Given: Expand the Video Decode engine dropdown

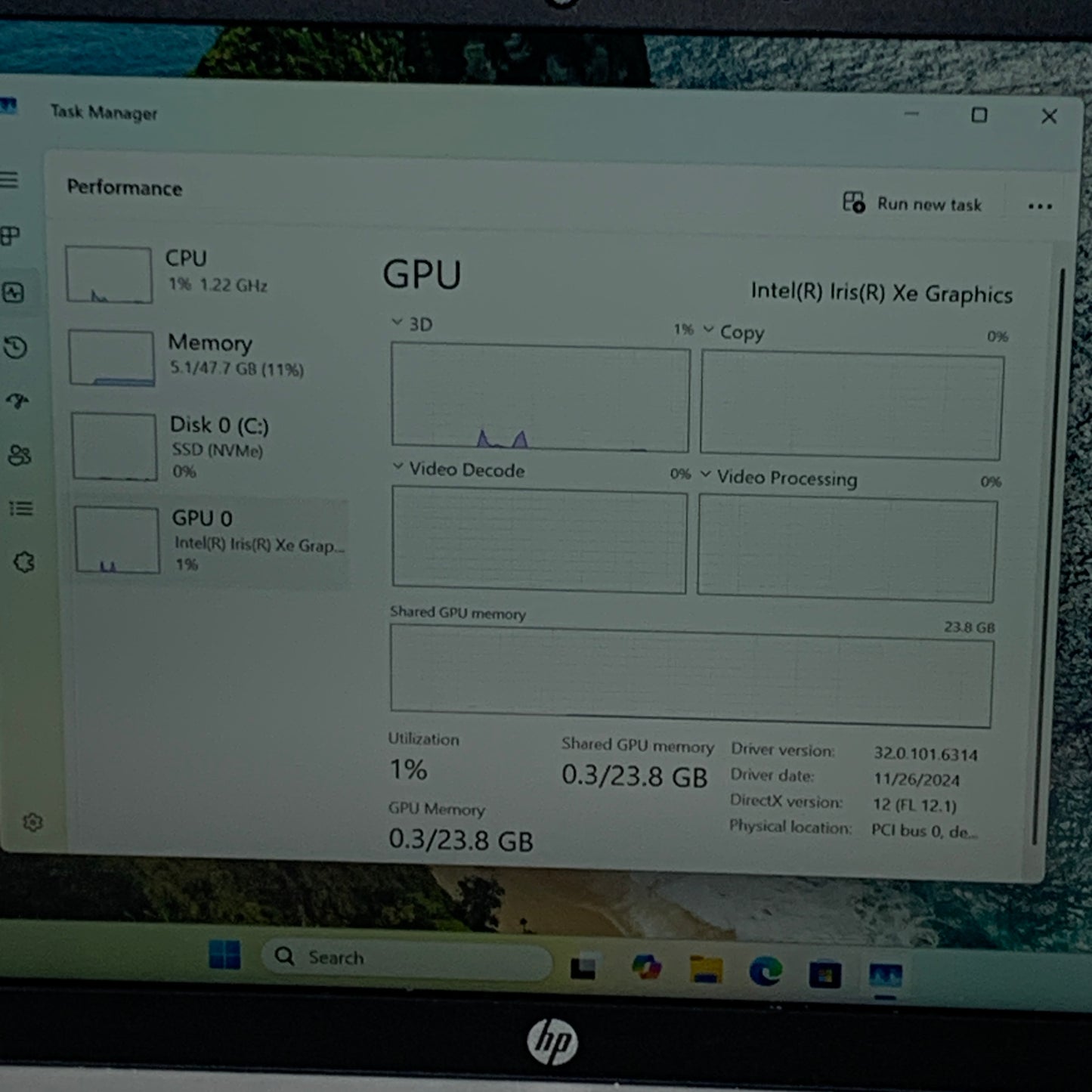Looking at the screenshot, I should [x=398, y=467].
